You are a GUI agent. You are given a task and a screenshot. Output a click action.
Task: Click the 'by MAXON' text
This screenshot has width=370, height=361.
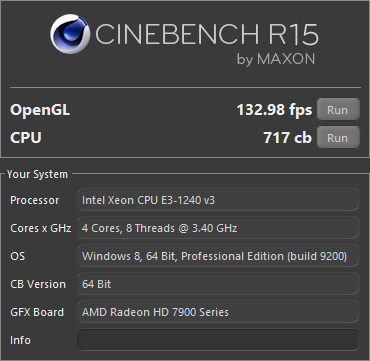276,59
